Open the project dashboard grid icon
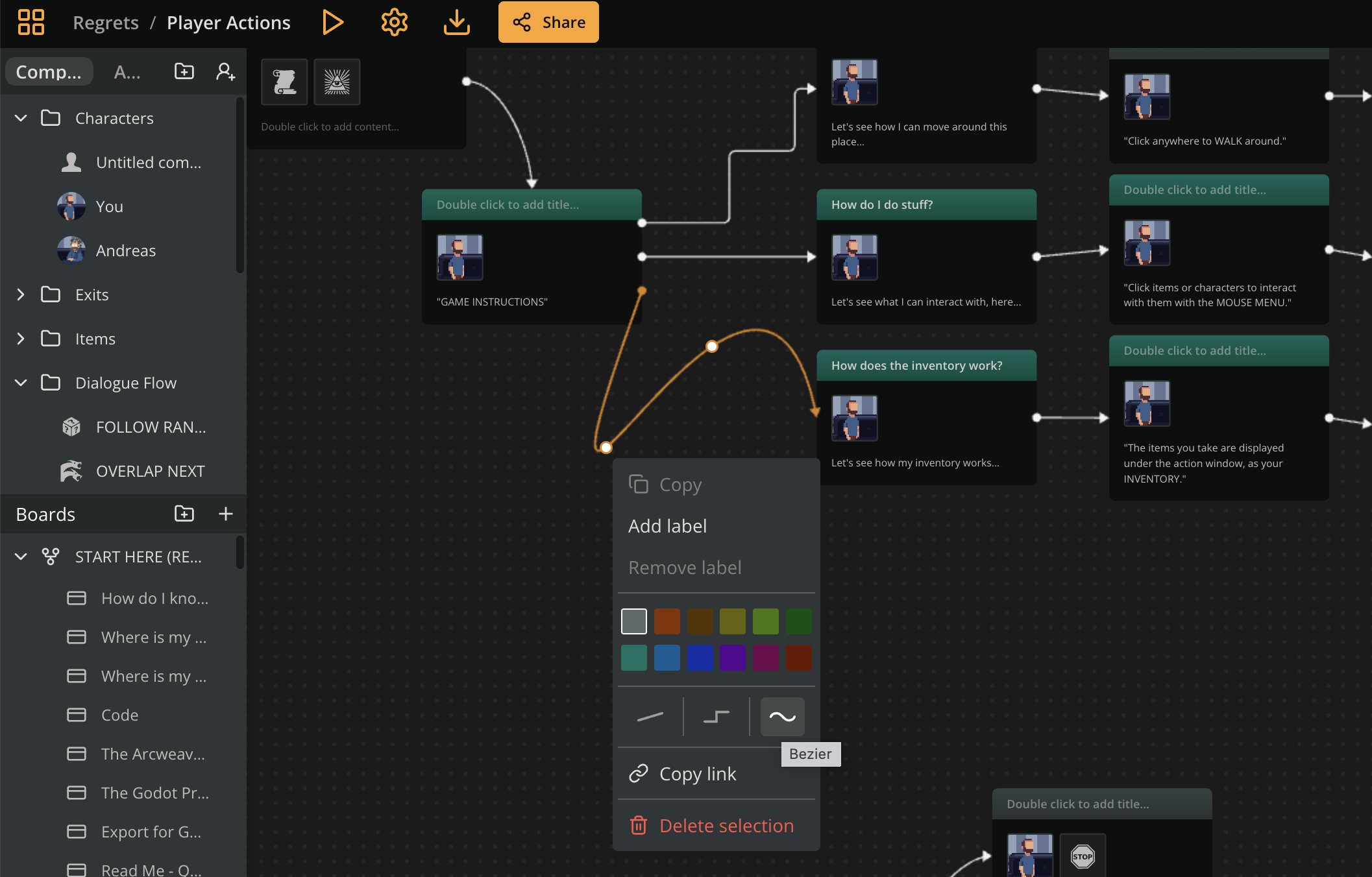Viewport: 1372px width, 877px height. [x=31, y=22]
